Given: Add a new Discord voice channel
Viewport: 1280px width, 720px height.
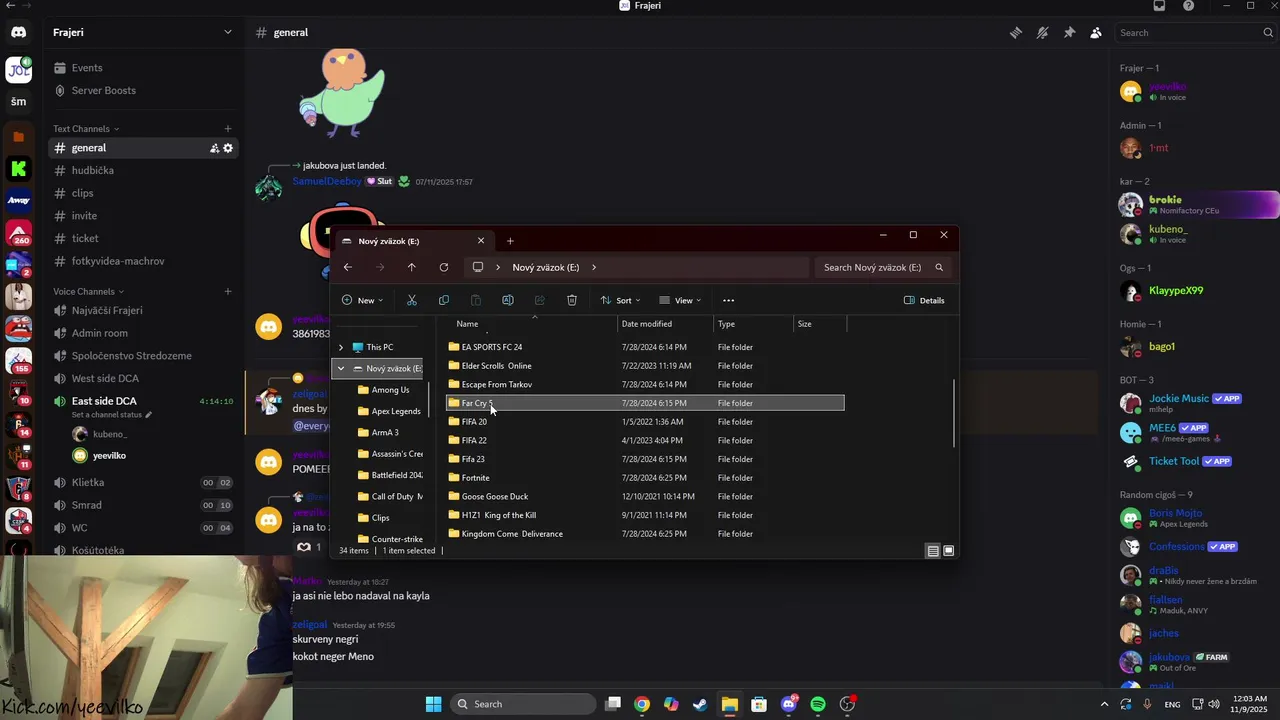Looking at the screenshot, I should [228, 291].
